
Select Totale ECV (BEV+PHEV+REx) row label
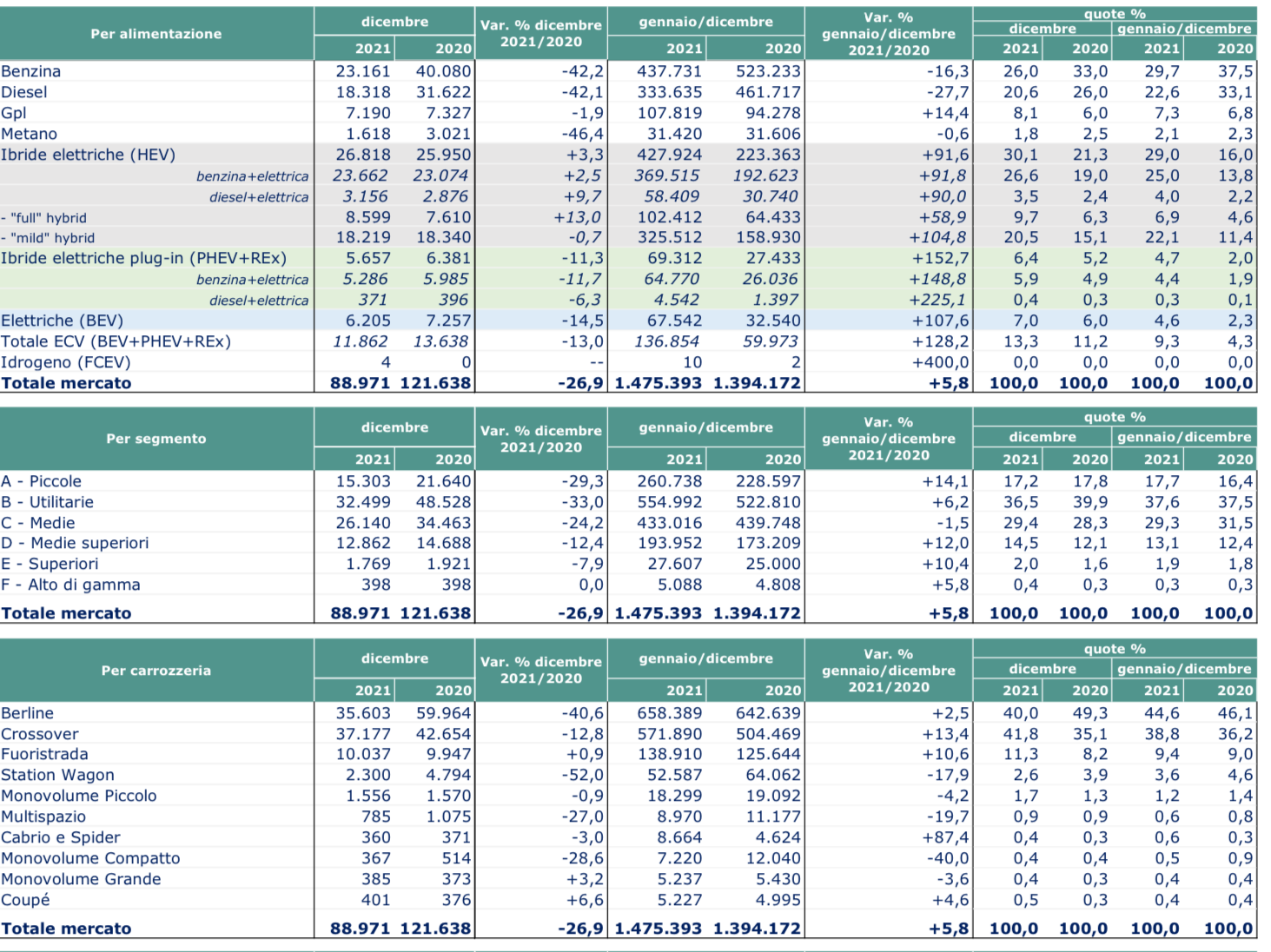pos(116,341)
